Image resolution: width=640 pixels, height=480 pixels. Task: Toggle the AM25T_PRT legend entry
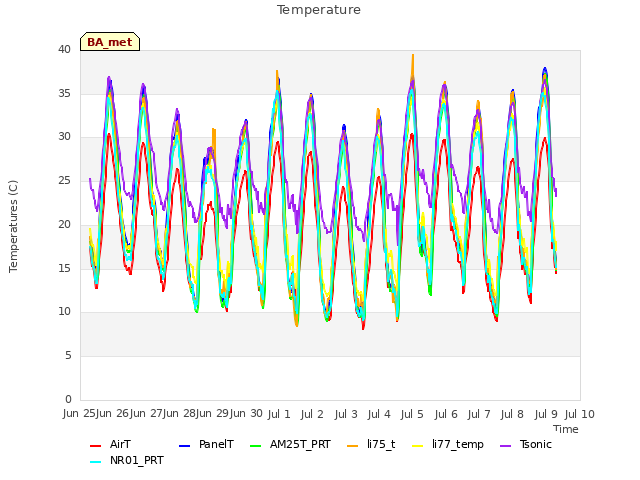click(290, 444)
